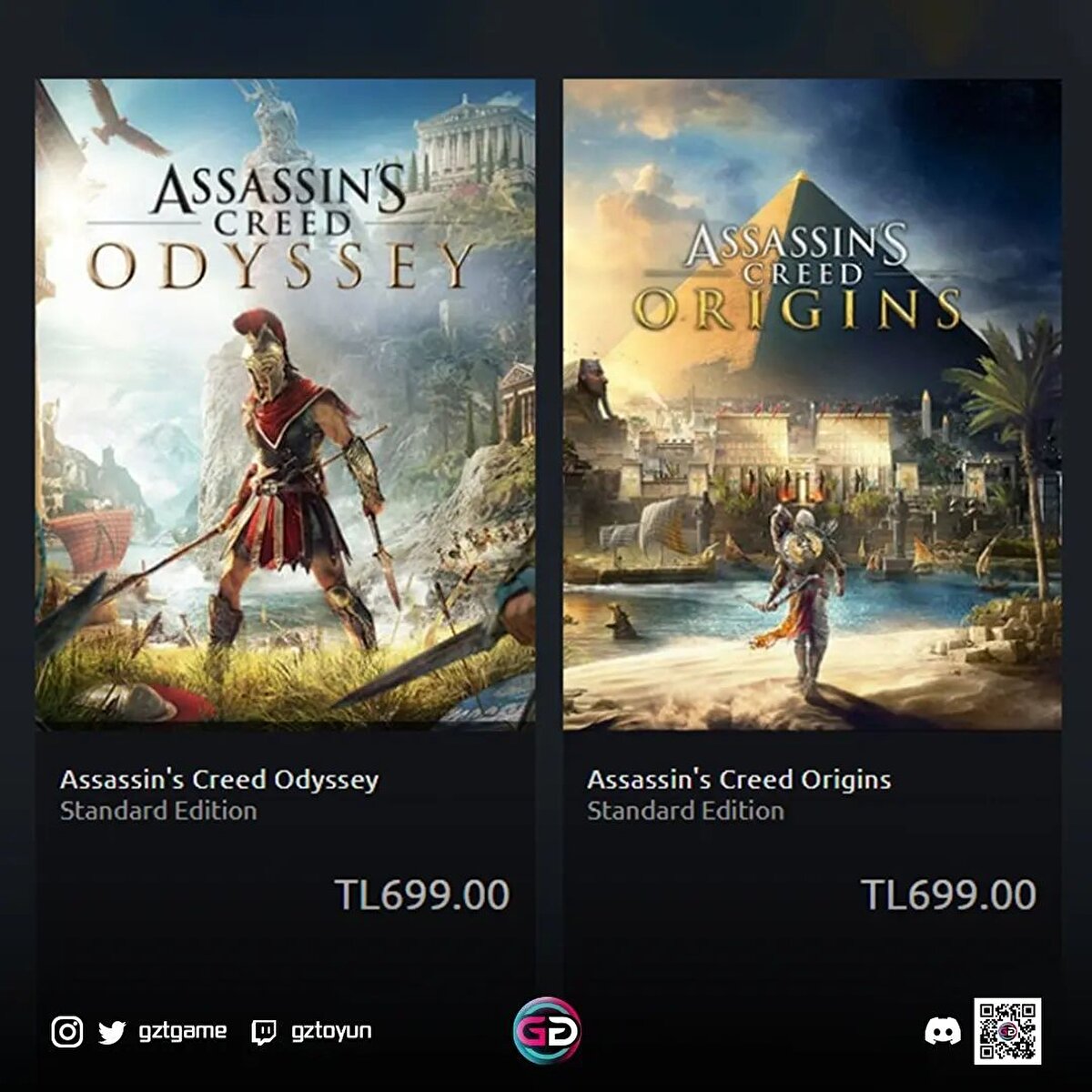Screen dimensions: 1092x1092
Task: Select the Odyssey TL699.00 price
Action: 422,895
